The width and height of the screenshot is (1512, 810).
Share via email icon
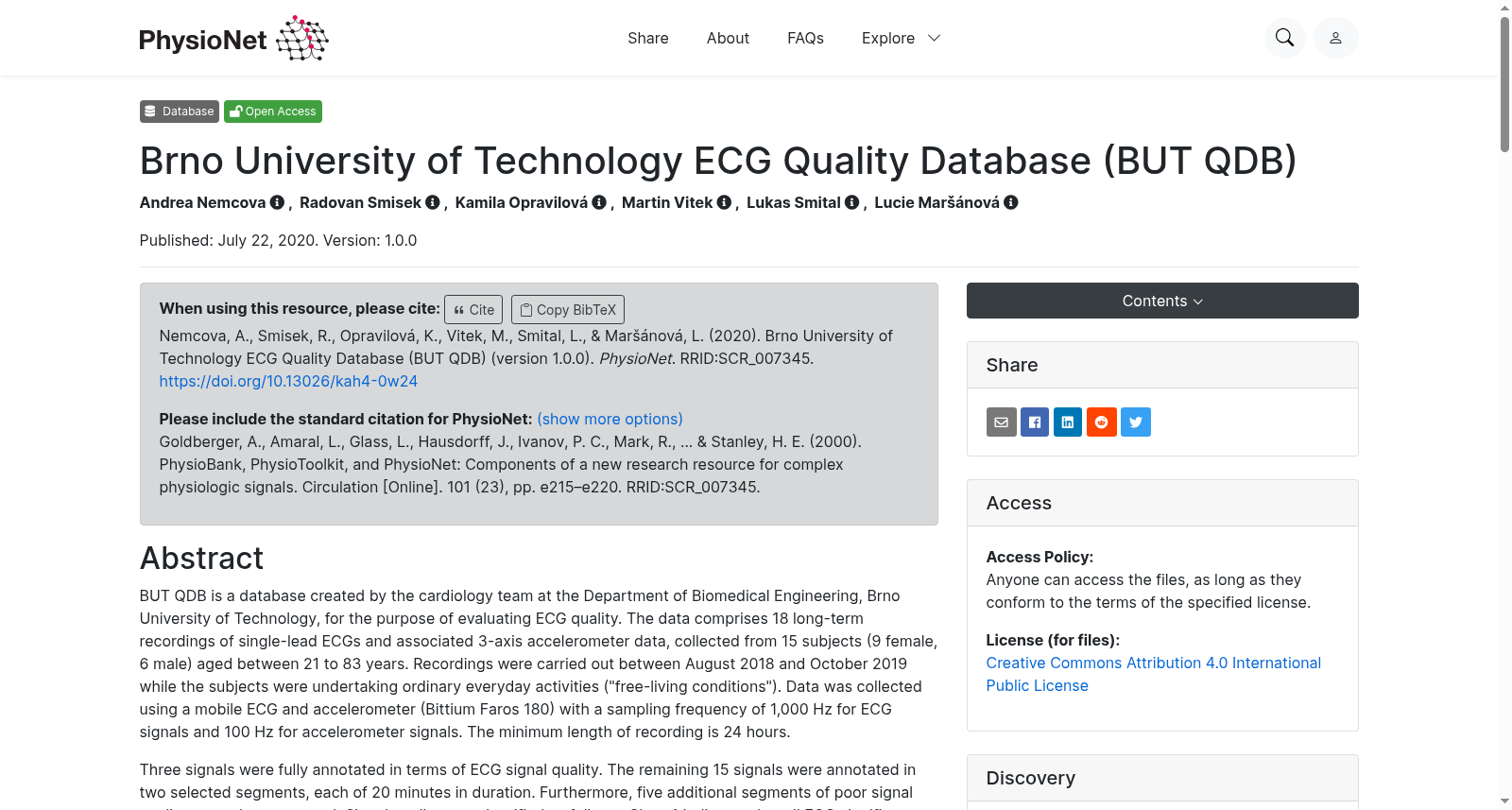click(1002, 422)
